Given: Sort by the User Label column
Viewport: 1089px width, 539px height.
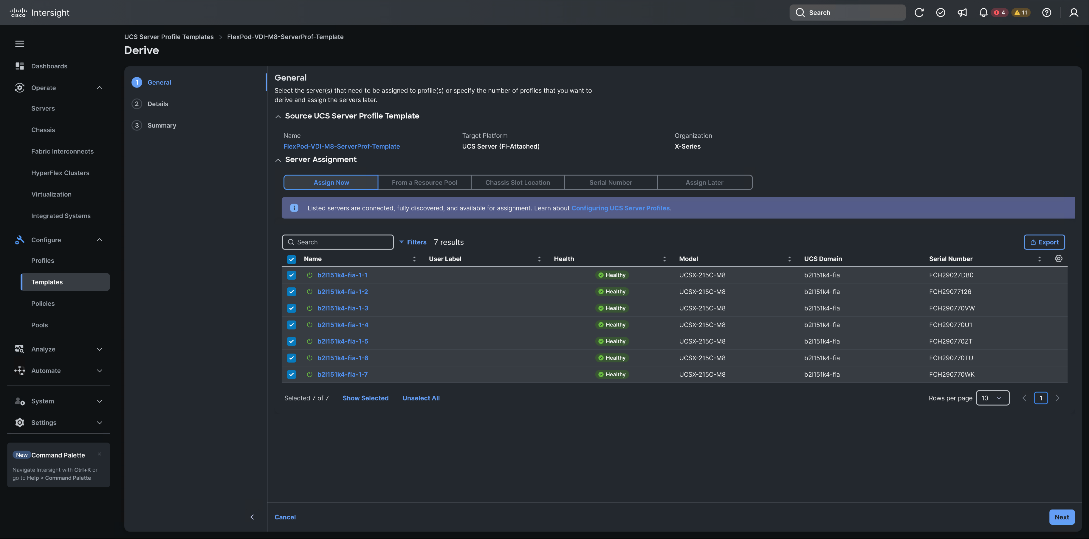Looking at the screenshot, I should click(x=540, y=259).
